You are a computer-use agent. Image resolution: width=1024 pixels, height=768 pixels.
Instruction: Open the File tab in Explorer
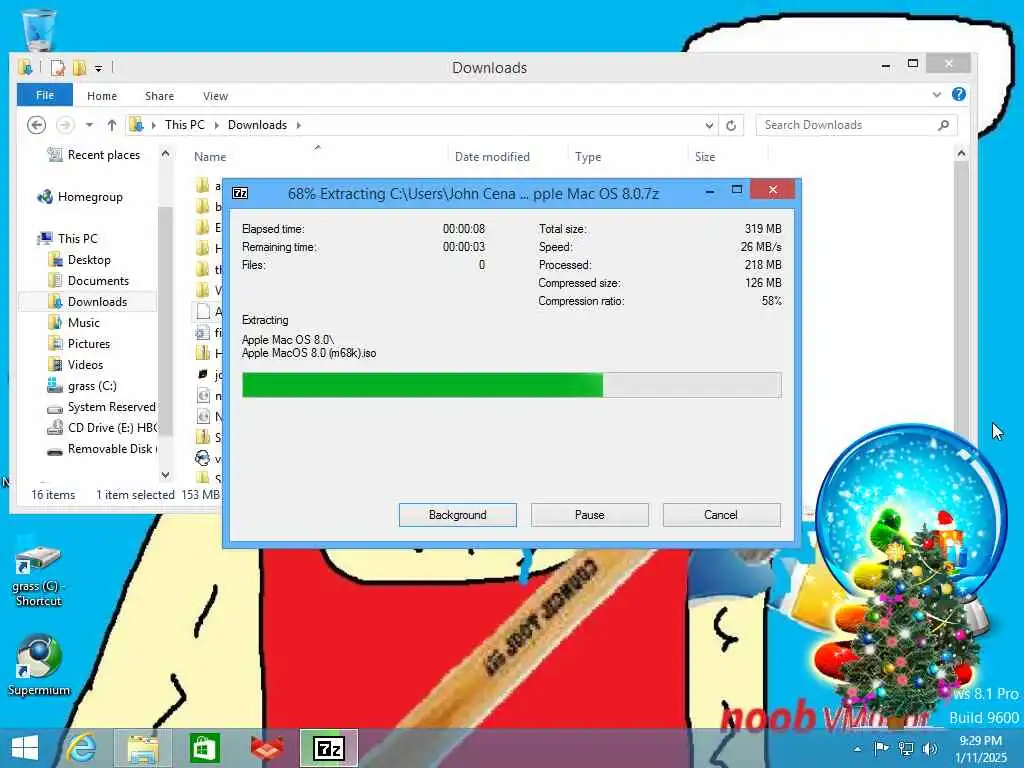pyautogui.click(x=44, y=95)
